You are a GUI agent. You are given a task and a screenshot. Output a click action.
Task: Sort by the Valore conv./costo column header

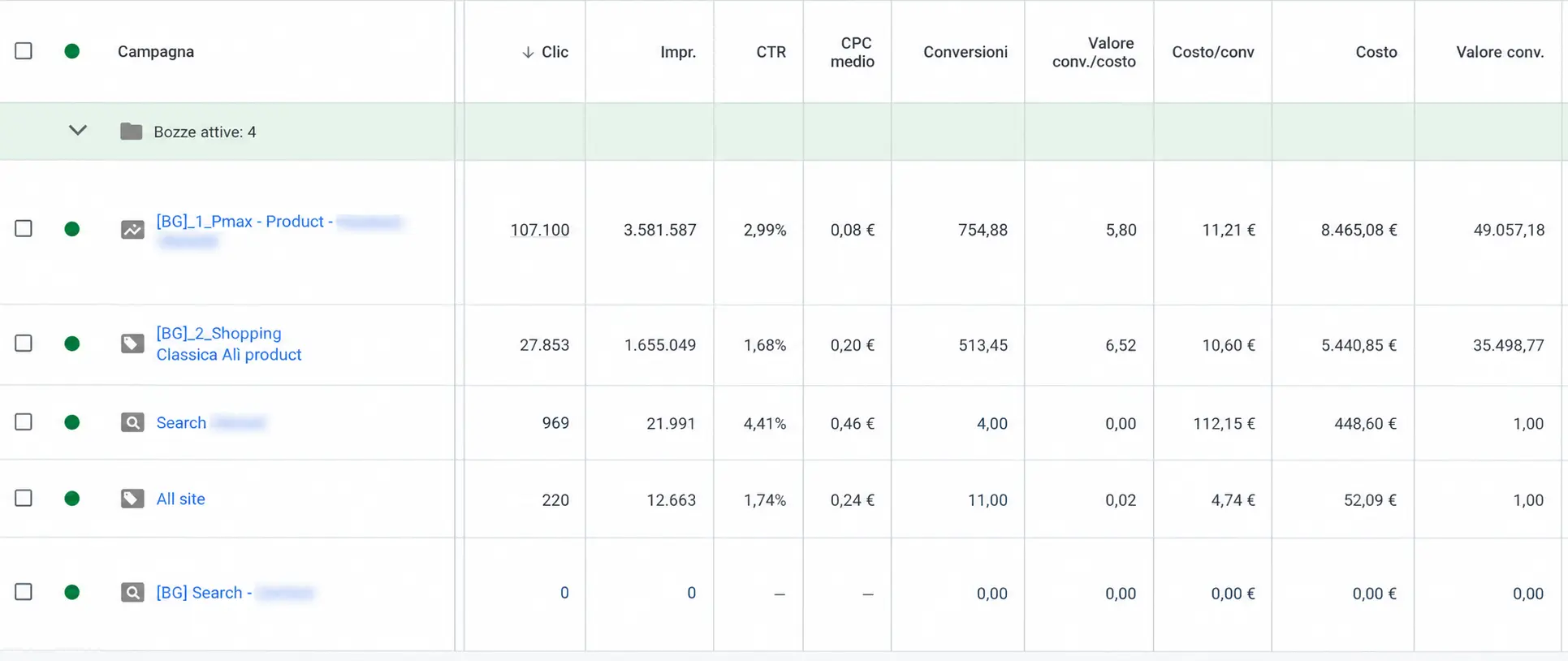(x=1094, y=52)
